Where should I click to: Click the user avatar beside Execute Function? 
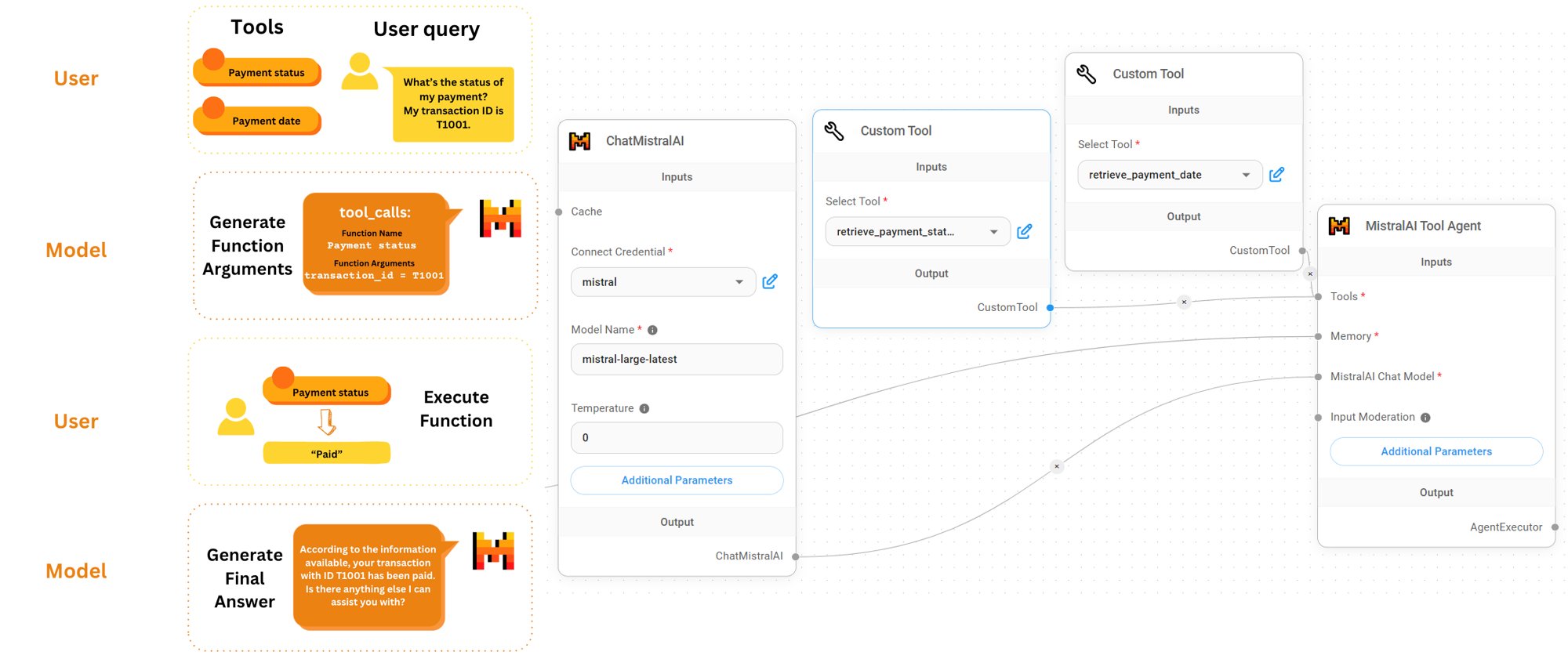pyautogui.click(x=236, y=417)
